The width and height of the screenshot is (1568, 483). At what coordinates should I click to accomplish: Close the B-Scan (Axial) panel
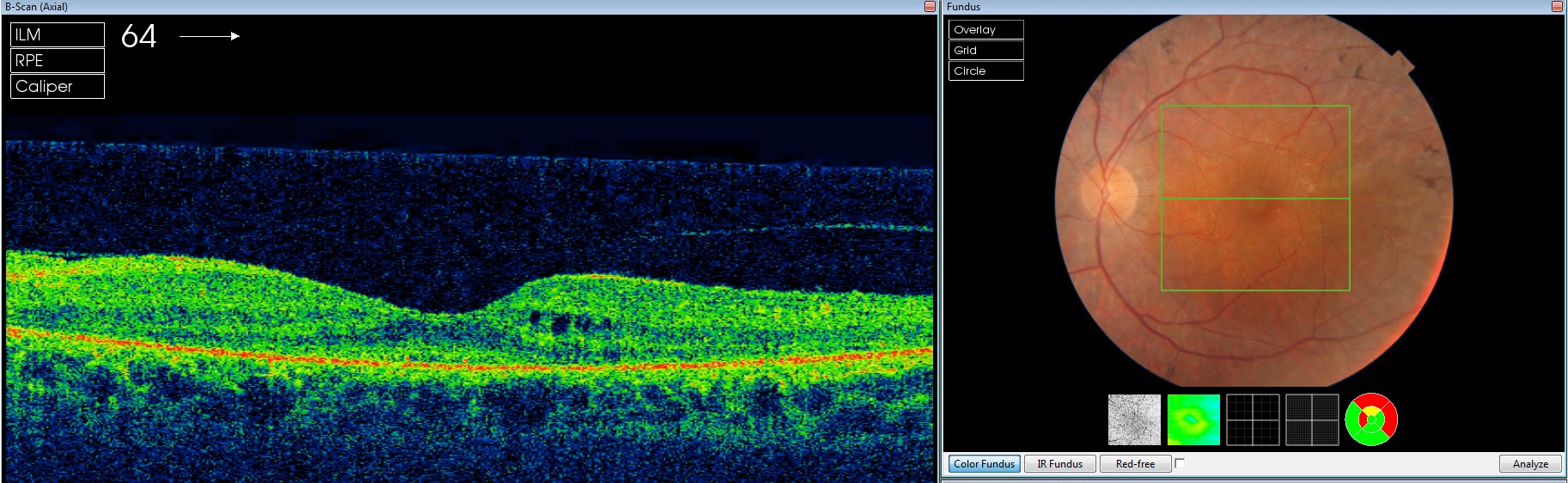(x=930, y=7)
